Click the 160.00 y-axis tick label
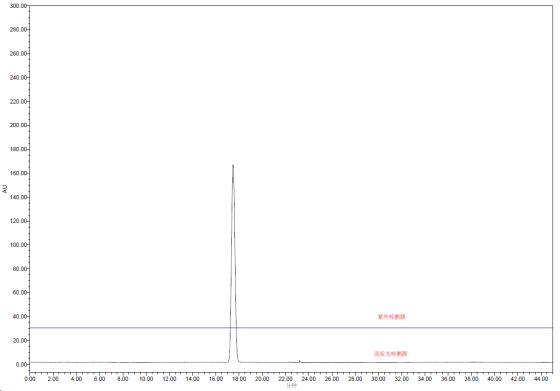This screenshot has height=391, width=560. click(18, 173)
